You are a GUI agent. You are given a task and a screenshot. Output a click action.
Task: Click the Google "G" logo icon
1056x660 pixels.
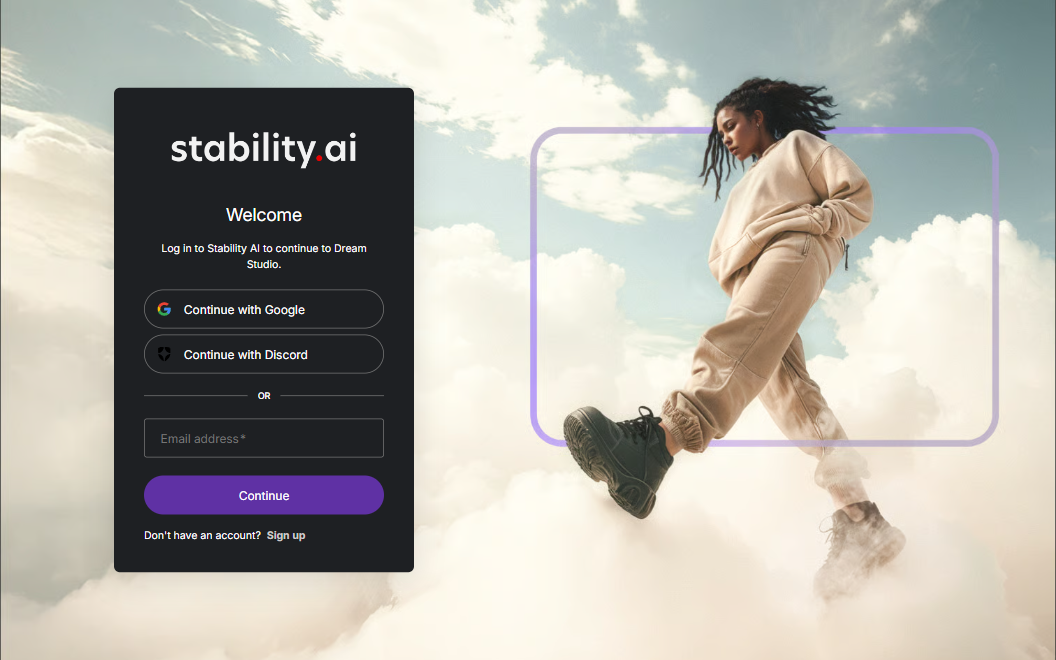(x=164, y=309)
